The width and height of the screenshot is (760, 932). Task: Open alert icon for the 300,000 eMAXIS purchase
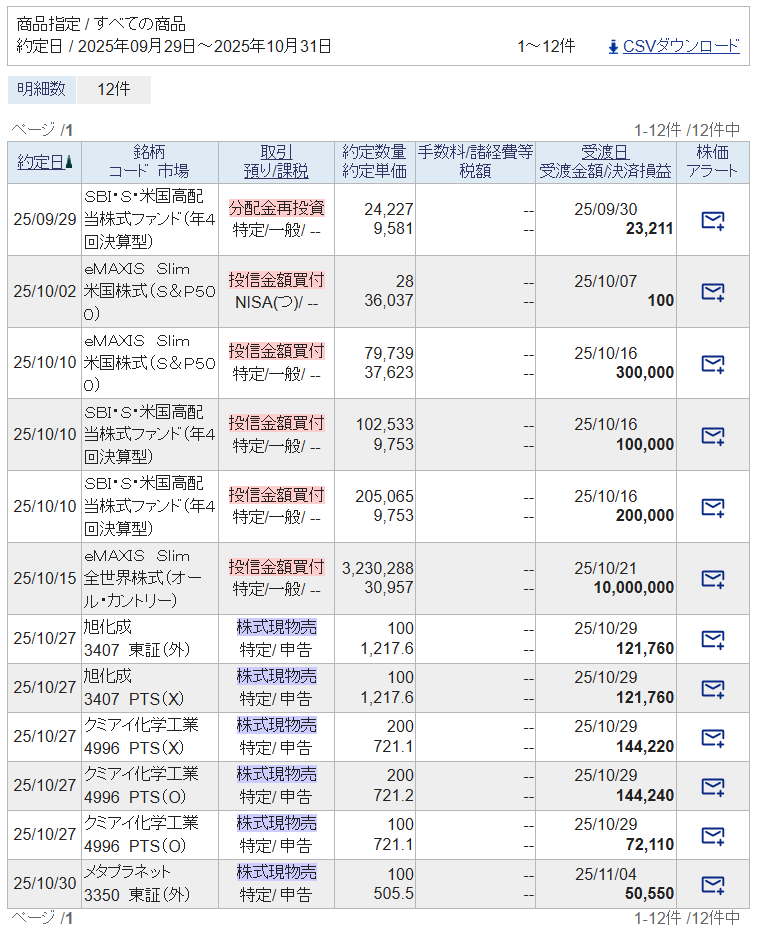(712, 363)
